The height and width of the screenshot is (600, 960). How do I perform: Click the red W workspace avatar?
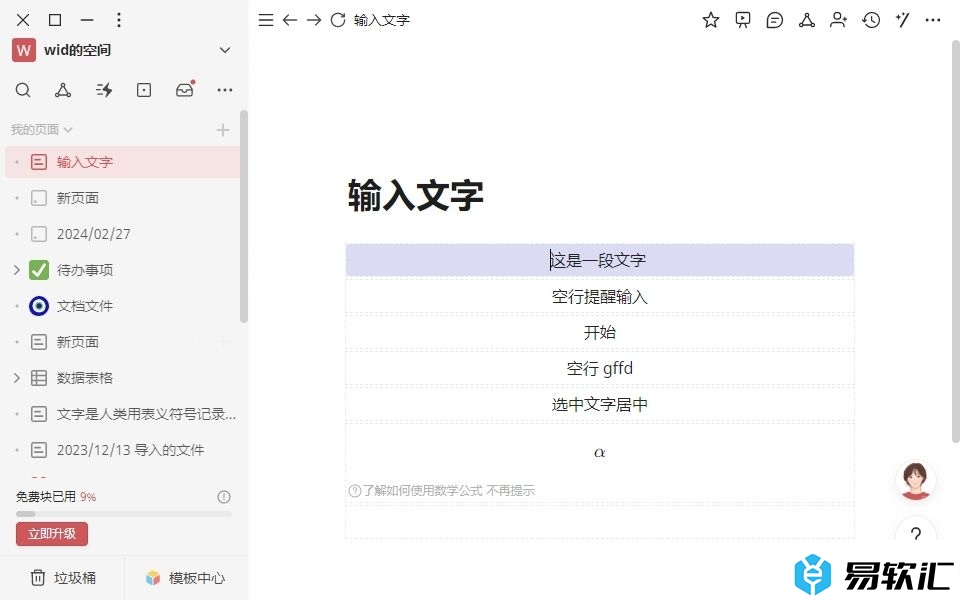(23, 50)
